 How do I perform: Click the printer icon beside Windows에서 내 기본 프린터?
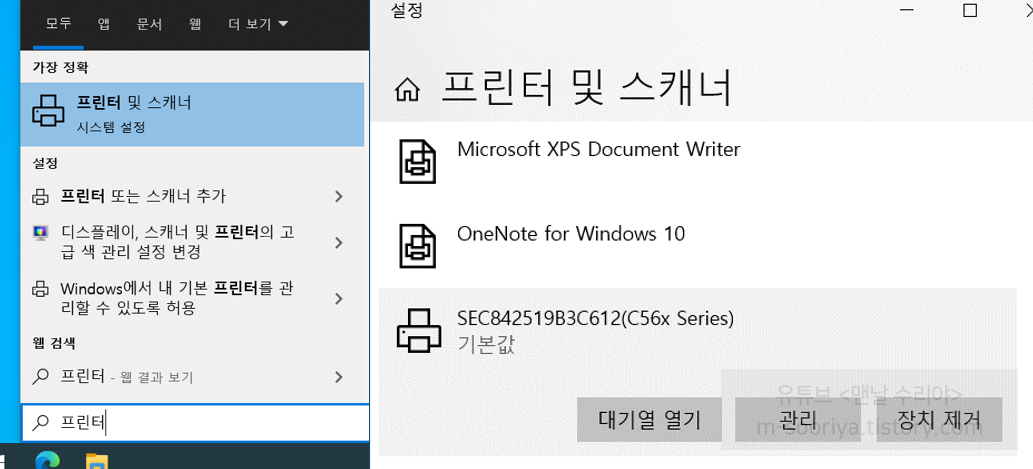41,289
